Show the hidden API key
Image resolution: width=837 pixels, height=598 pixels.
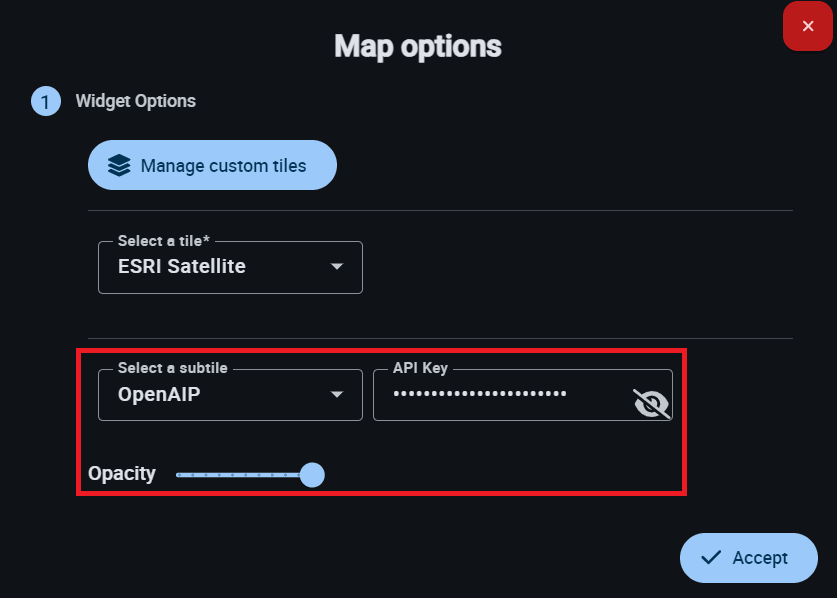click(x=651, y=403)
